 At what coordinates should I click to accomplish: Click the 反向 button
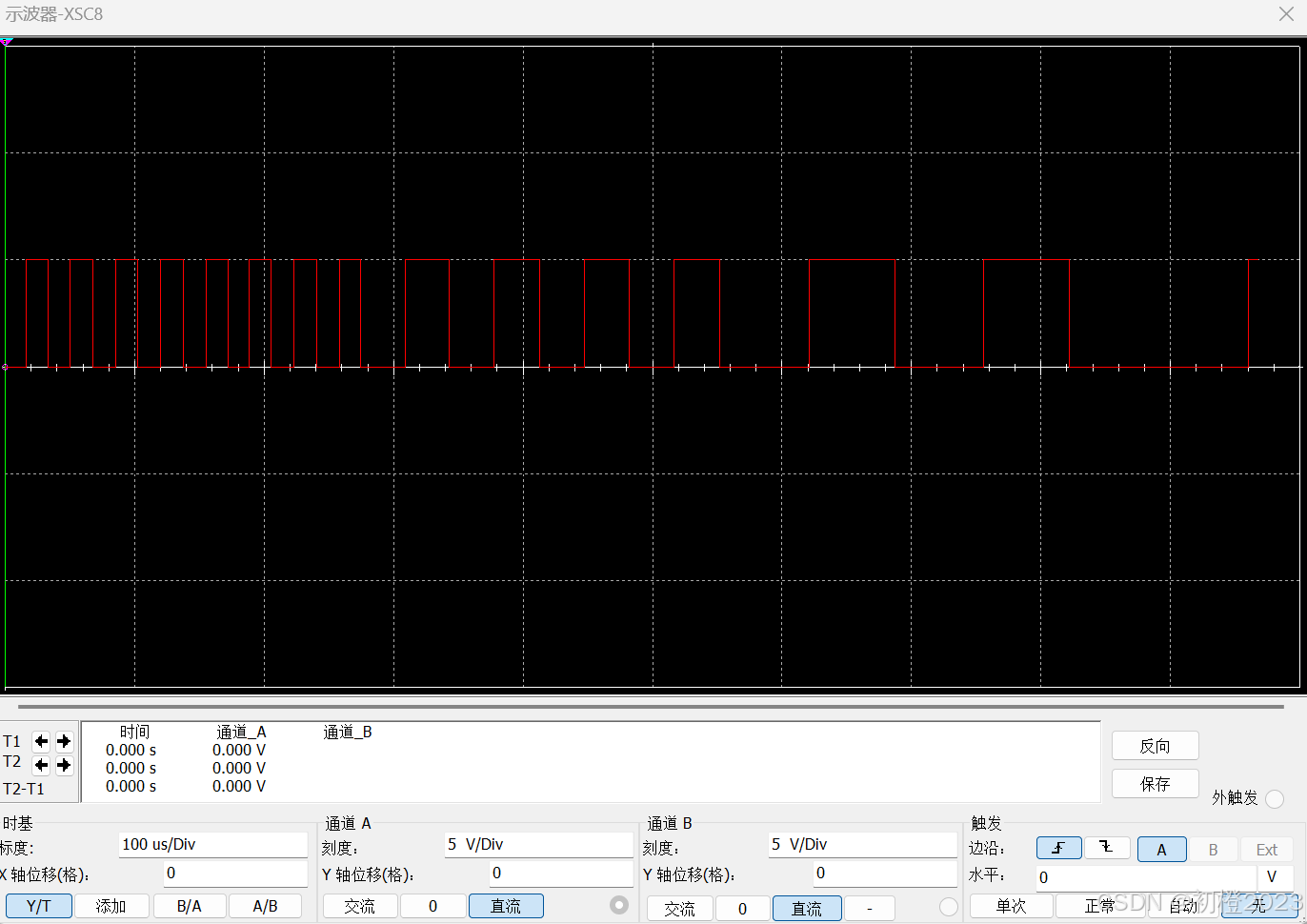(1155, 746)
